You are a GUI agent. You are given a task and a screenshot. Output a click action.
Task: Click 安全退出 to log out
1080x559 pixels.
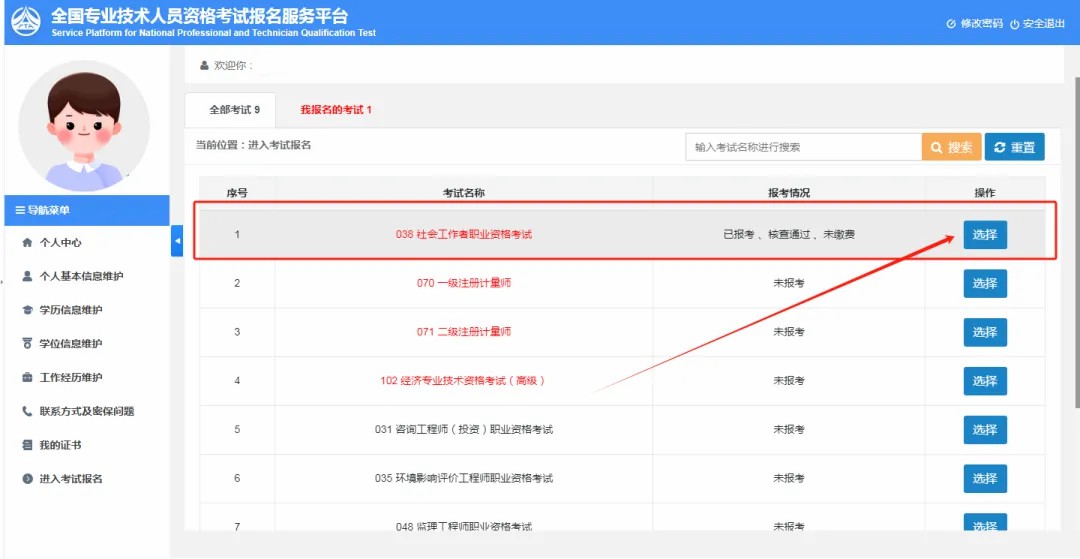click(x=1037, y=24)
